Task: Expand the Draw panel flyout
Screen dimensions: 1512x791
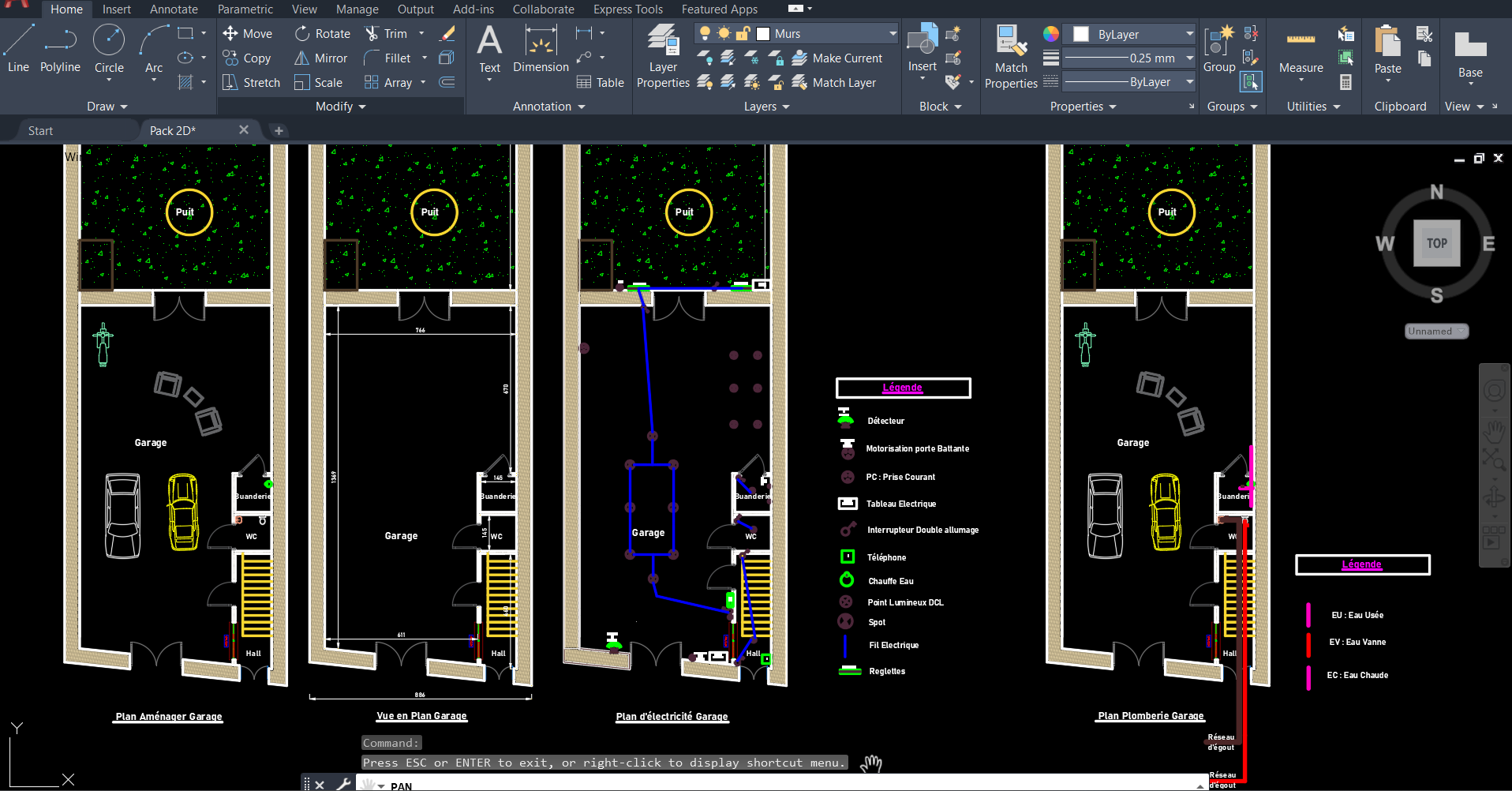Action: tap(107, 107)
